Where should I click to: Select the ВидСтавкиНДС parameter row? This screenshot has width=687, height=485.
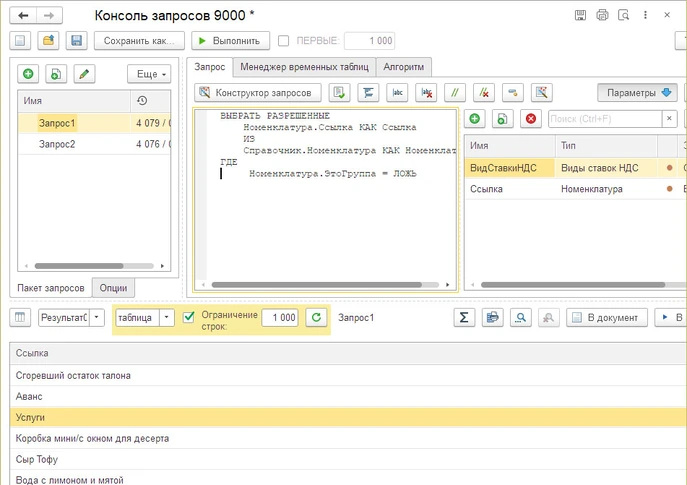tap(575, 168)
